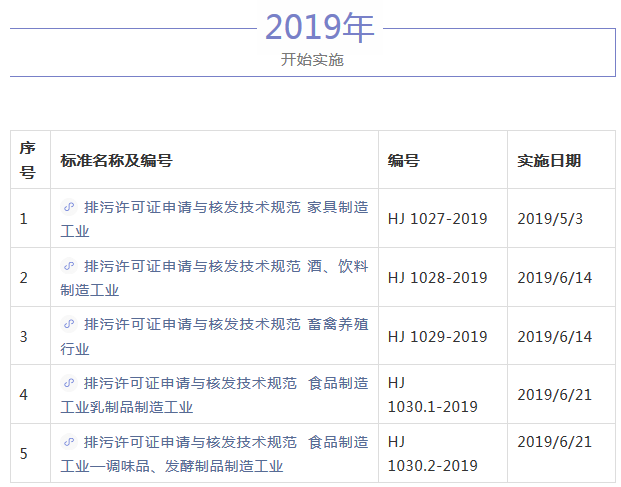Click the 开始实施 subtitle text
Screen dimensions: 621x487
click(x=312, y=60)
